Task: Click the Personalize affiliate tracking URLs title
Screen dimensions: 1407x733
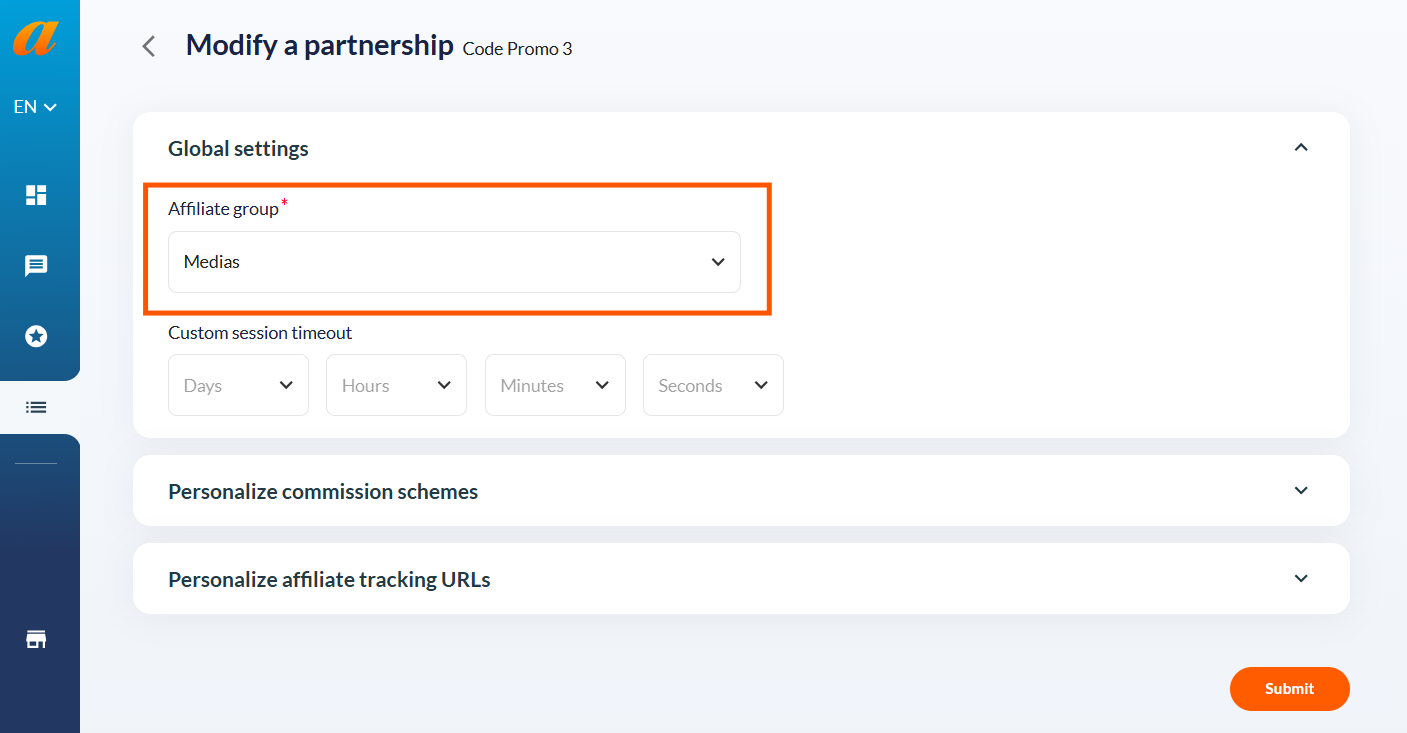Action: coord(329,579)
